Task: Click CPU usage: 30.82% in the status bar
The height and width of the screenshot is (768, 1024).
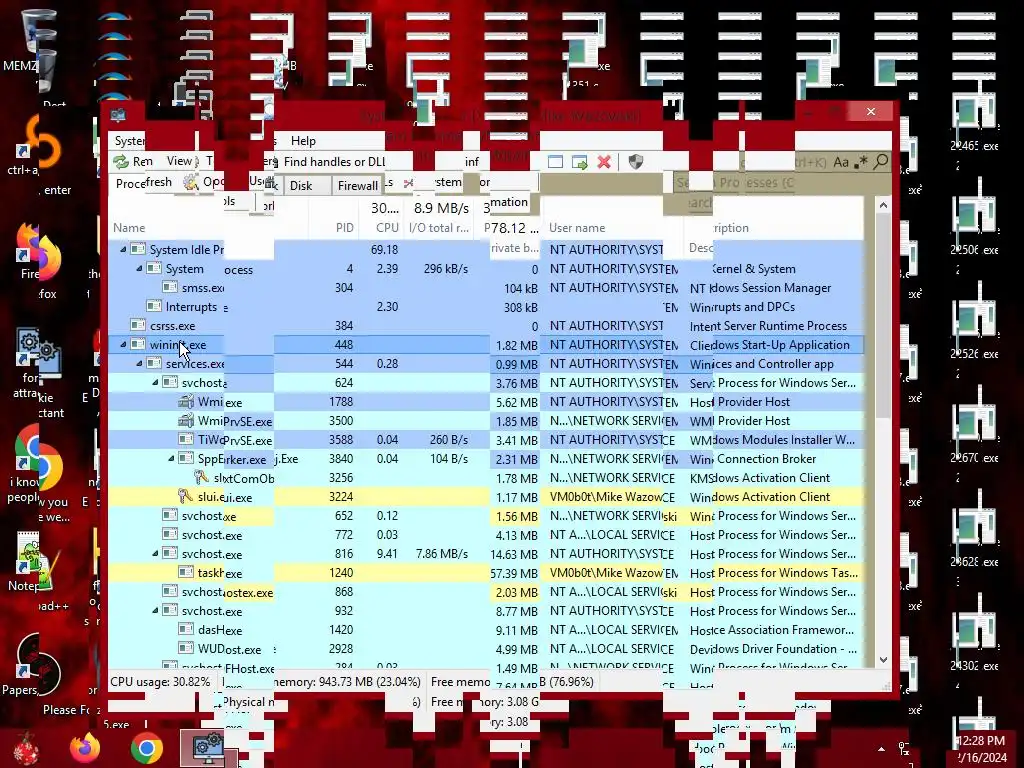Action: point(160,682)
